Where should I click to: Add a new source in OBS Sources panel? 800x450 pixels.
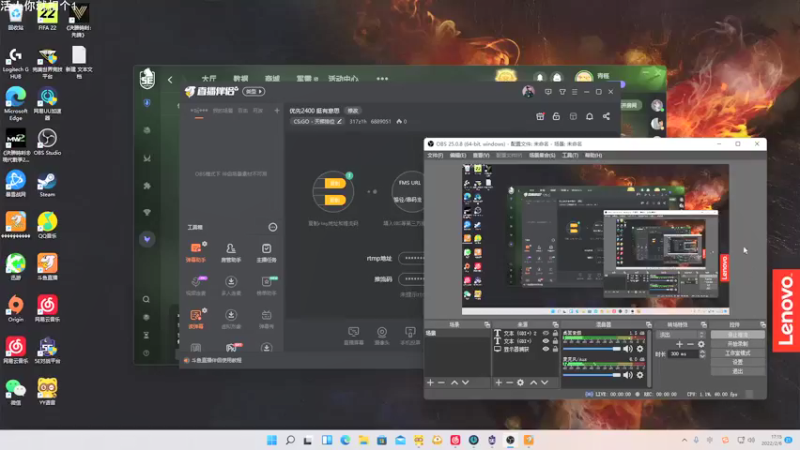[498, 383]
